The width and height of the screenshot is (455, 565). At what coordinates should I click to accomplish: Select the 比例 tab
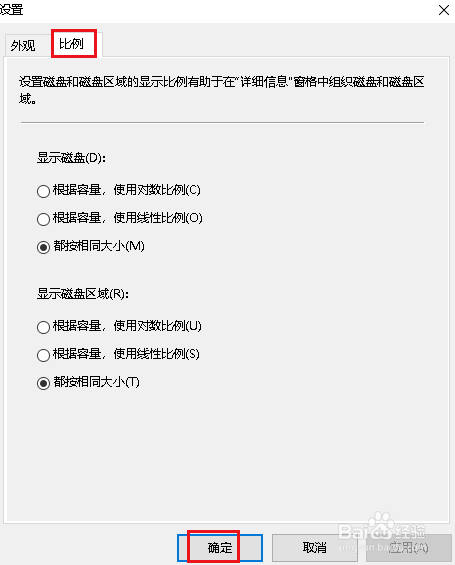click(72, 44)
